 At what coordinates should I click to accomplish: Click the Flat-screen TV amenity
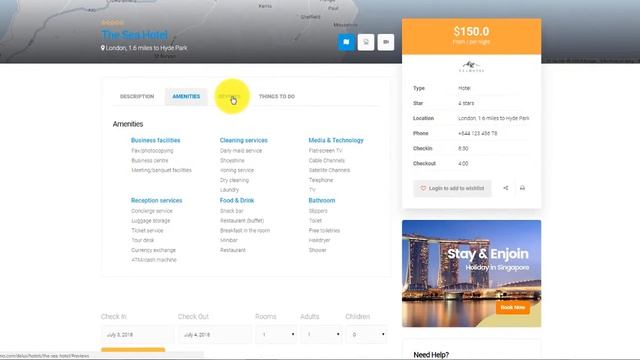(325, 151)
